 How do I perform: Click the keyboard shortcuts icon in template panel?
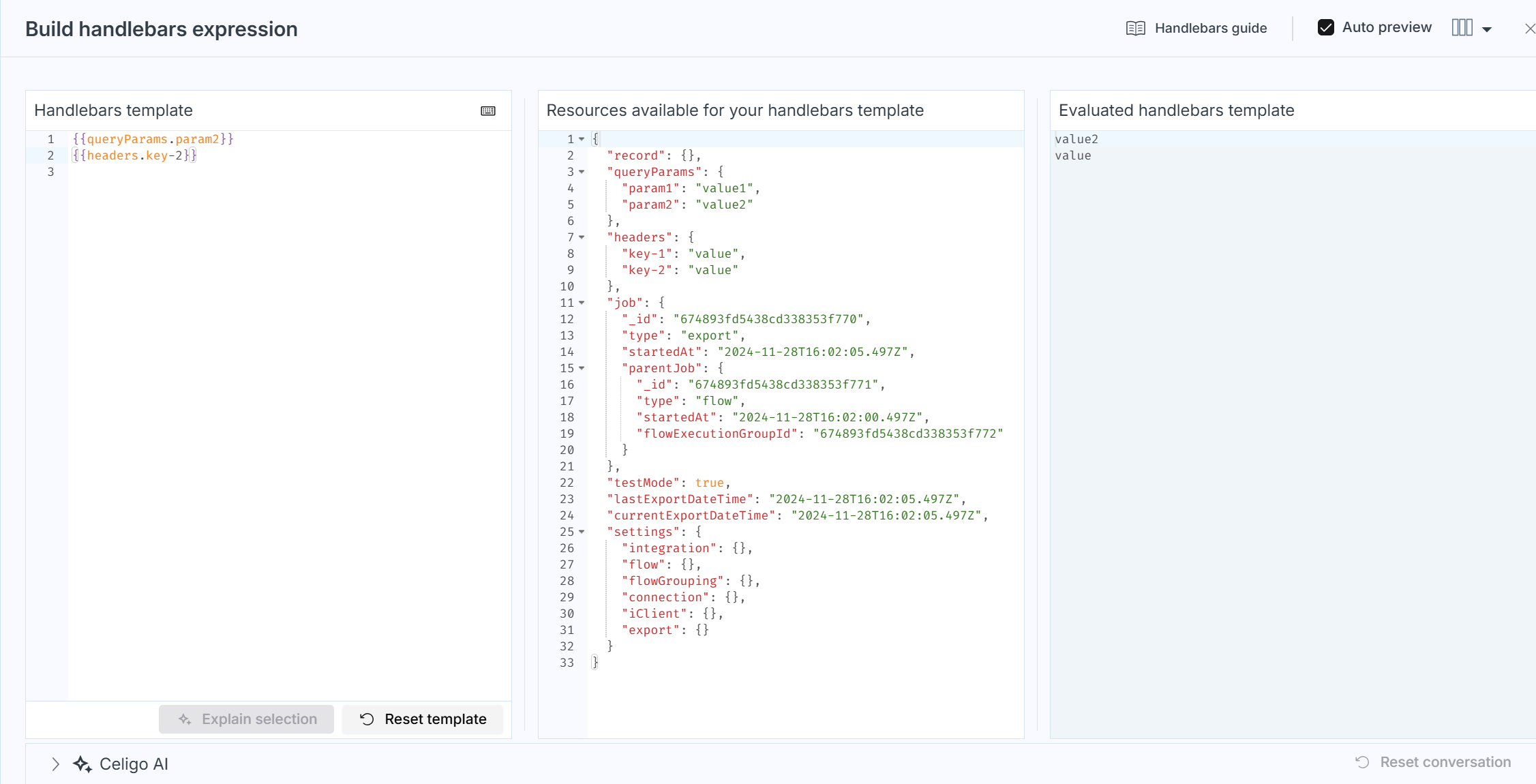pyautogui.click(x=488, y=110)
